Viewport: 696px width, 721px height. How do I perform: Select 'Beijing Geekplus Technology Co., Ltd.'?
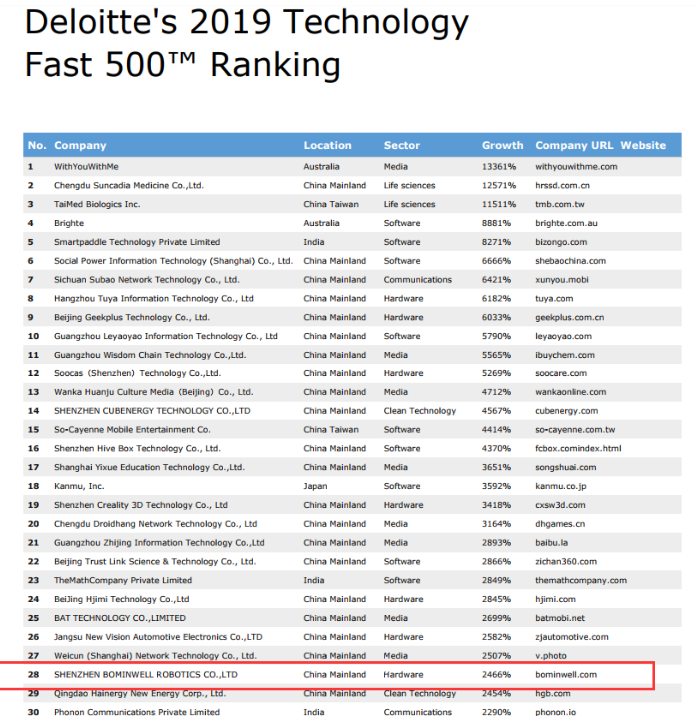point(131,317)
